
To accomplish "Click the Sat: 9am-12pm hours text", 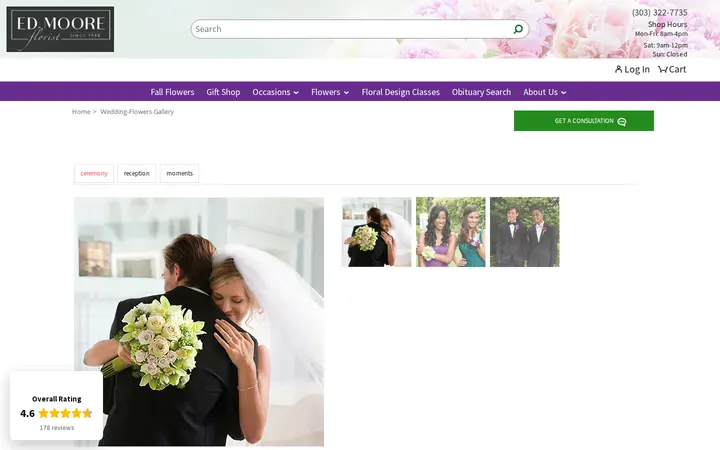I will 665,45.
